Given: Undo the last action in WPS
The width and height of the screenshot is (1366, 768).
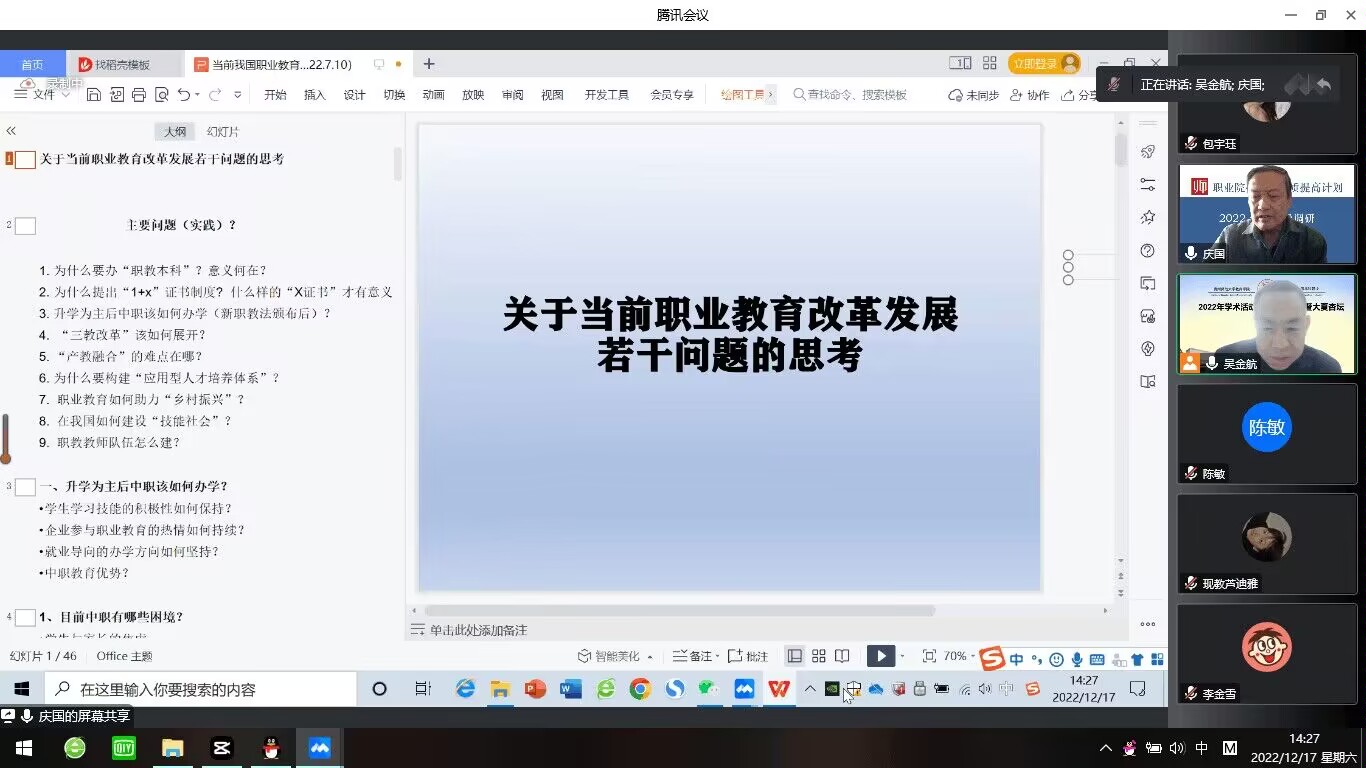Looking at the screenshot, I should click(x=184, y=95).
